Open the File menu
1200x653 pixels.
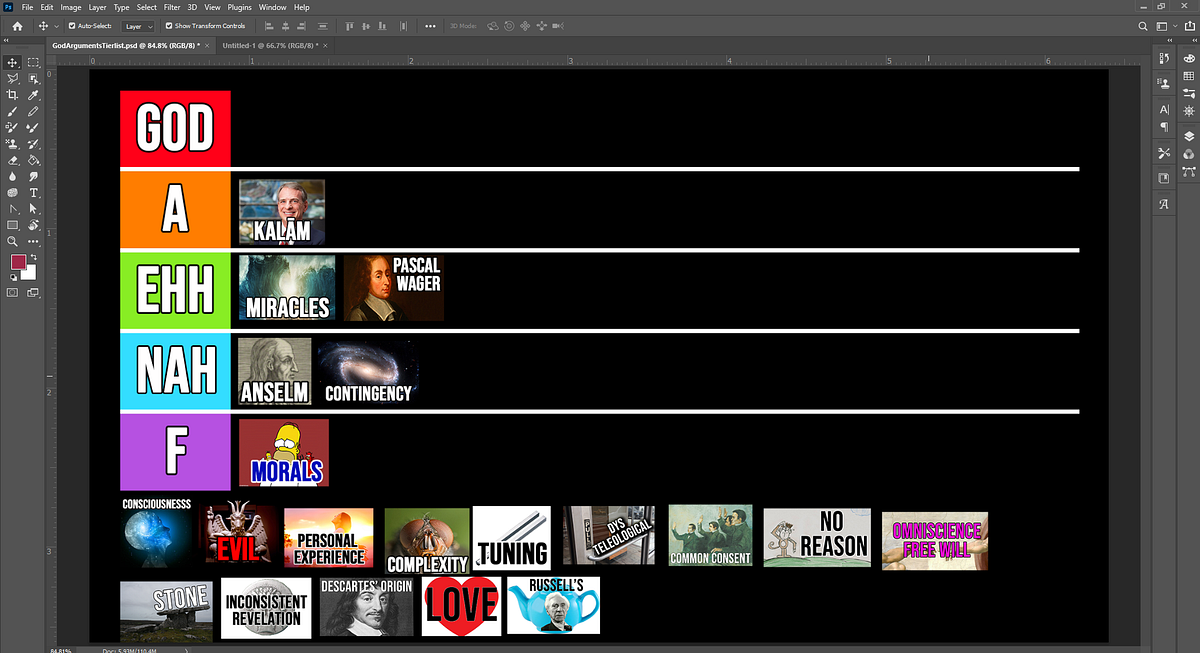pos(27,7)
